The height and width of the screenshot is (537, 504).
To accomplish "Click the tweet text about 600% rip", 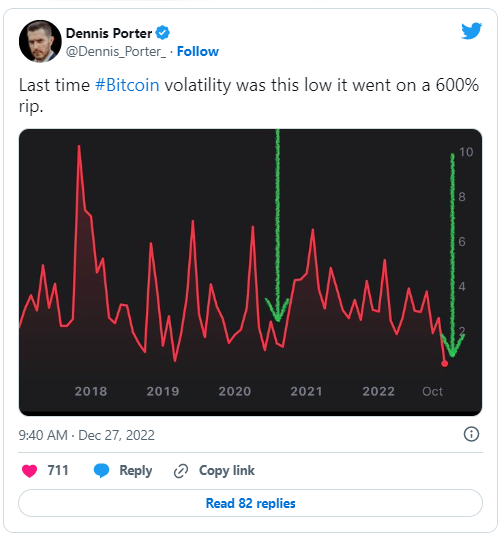I will 249,95.
